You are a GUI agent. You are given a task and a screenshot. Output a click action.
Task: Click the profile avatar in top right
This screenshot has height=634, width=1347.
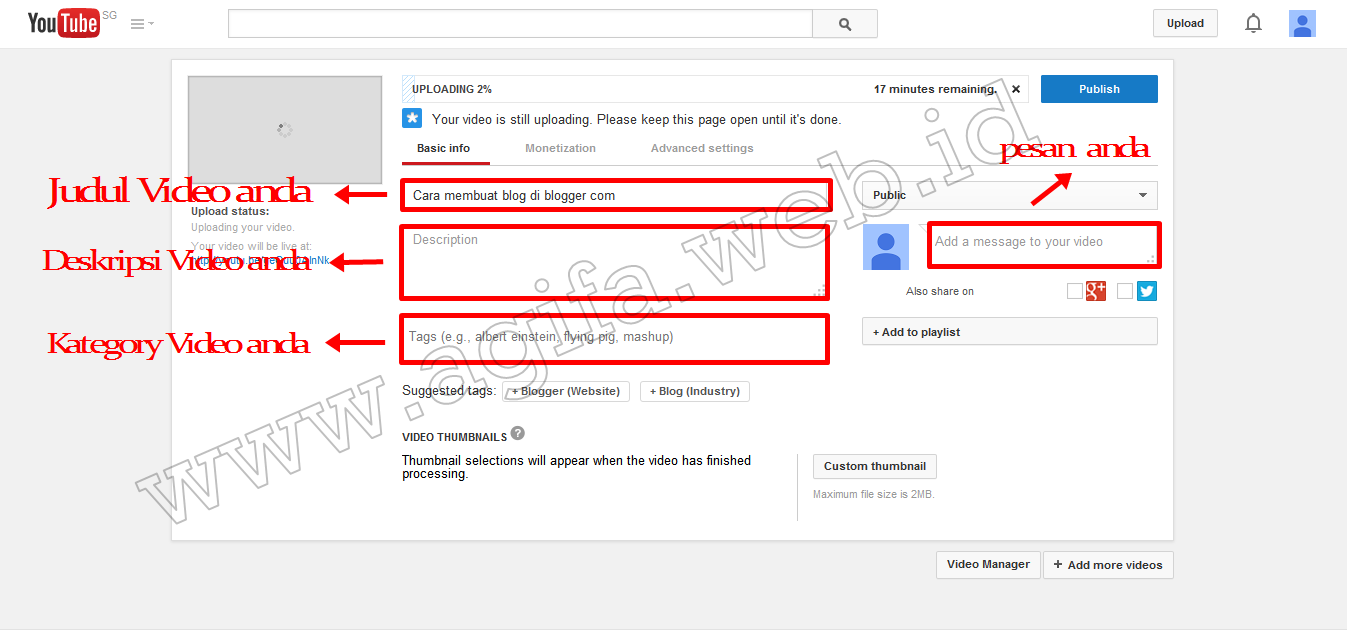coord(1302,23)
